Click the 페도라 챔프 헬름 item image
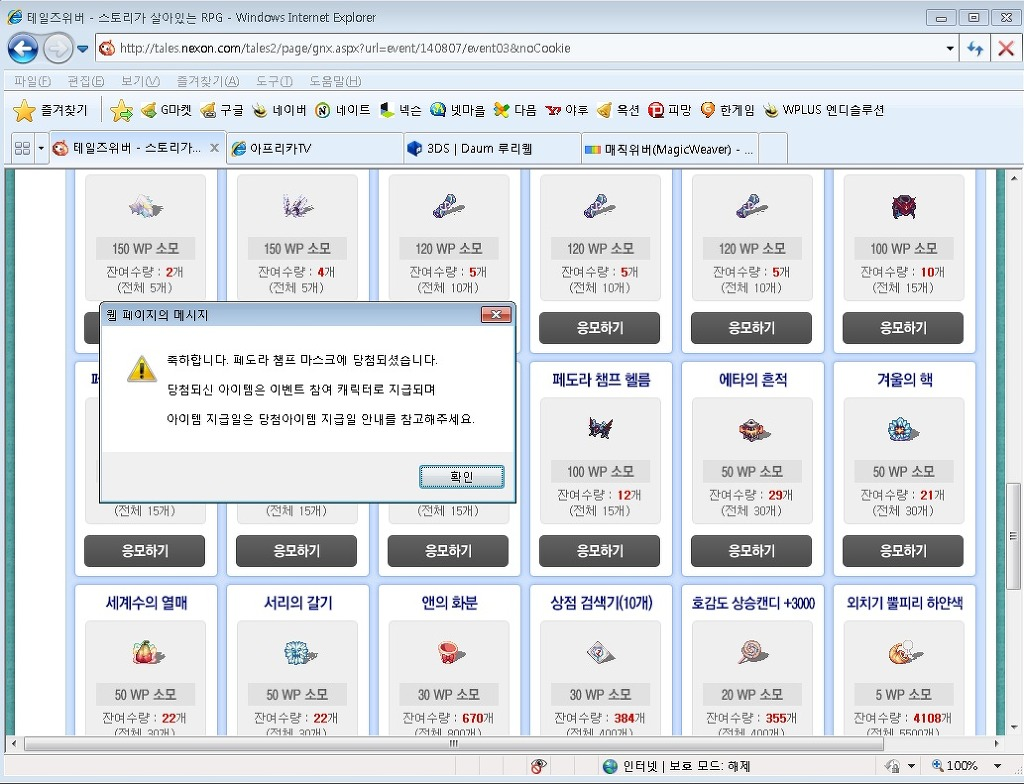This screenshot has height=784, width=1024. [x=600, y=428]
